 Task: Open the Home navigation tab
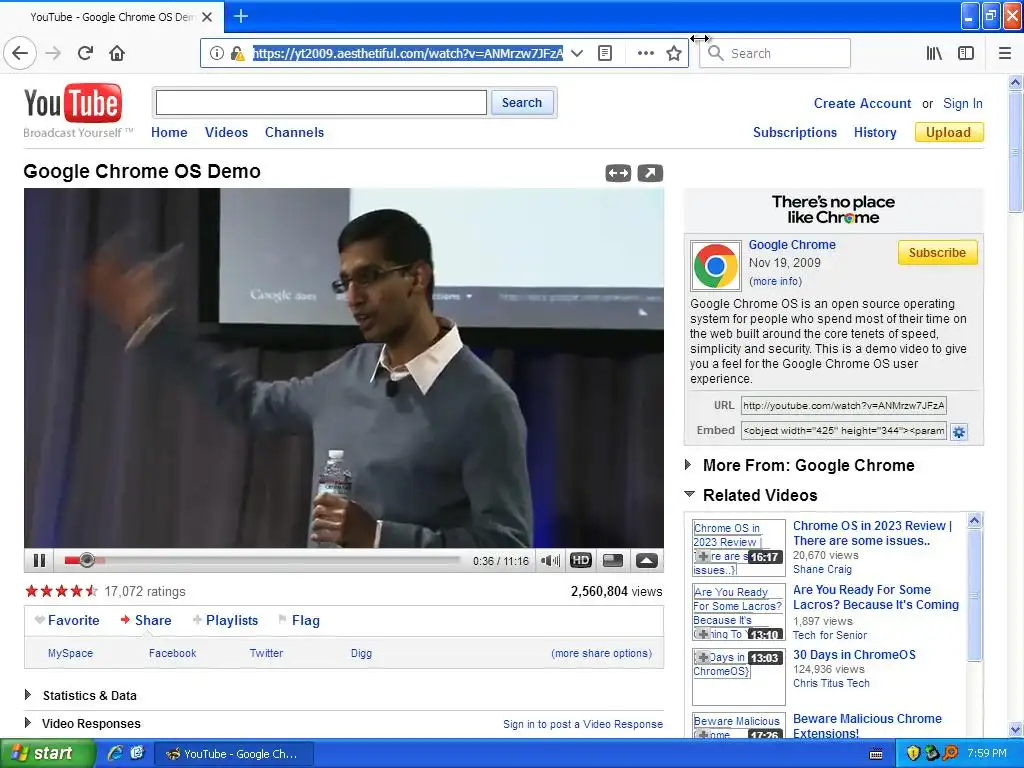click(x=169, y=132)
